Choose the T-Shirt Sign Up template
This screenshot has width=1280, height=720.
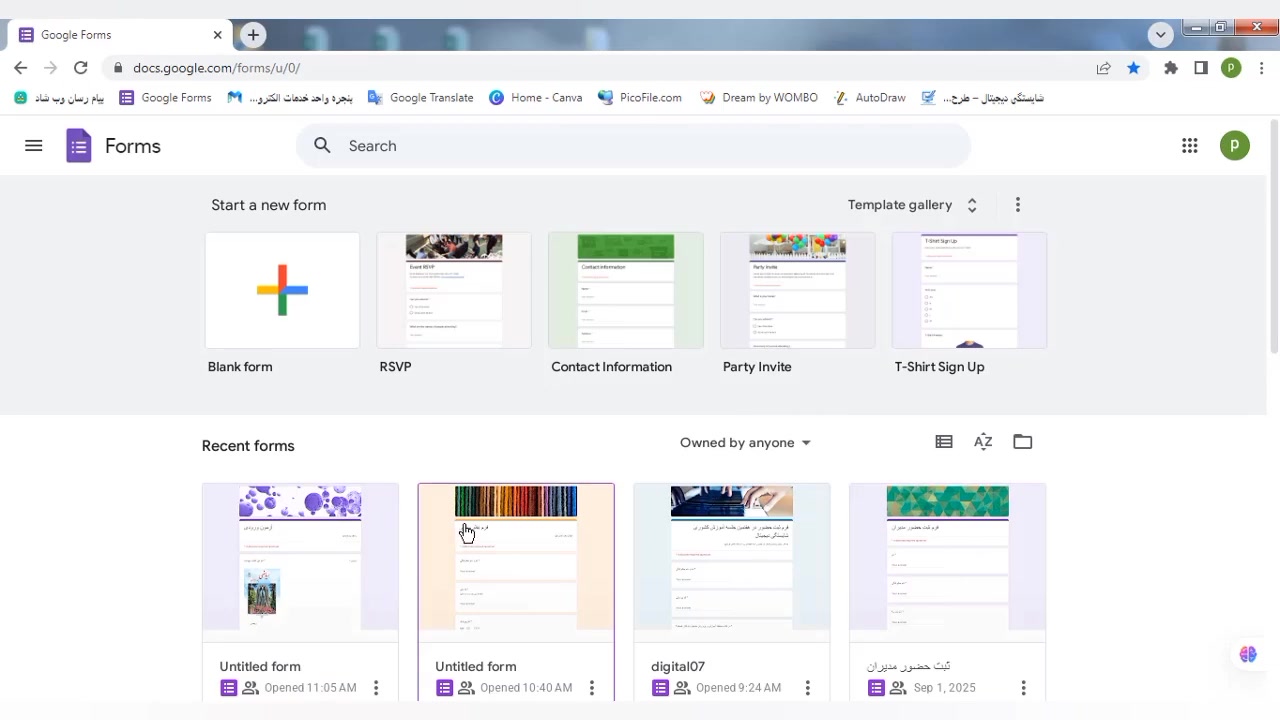(969, 290)
